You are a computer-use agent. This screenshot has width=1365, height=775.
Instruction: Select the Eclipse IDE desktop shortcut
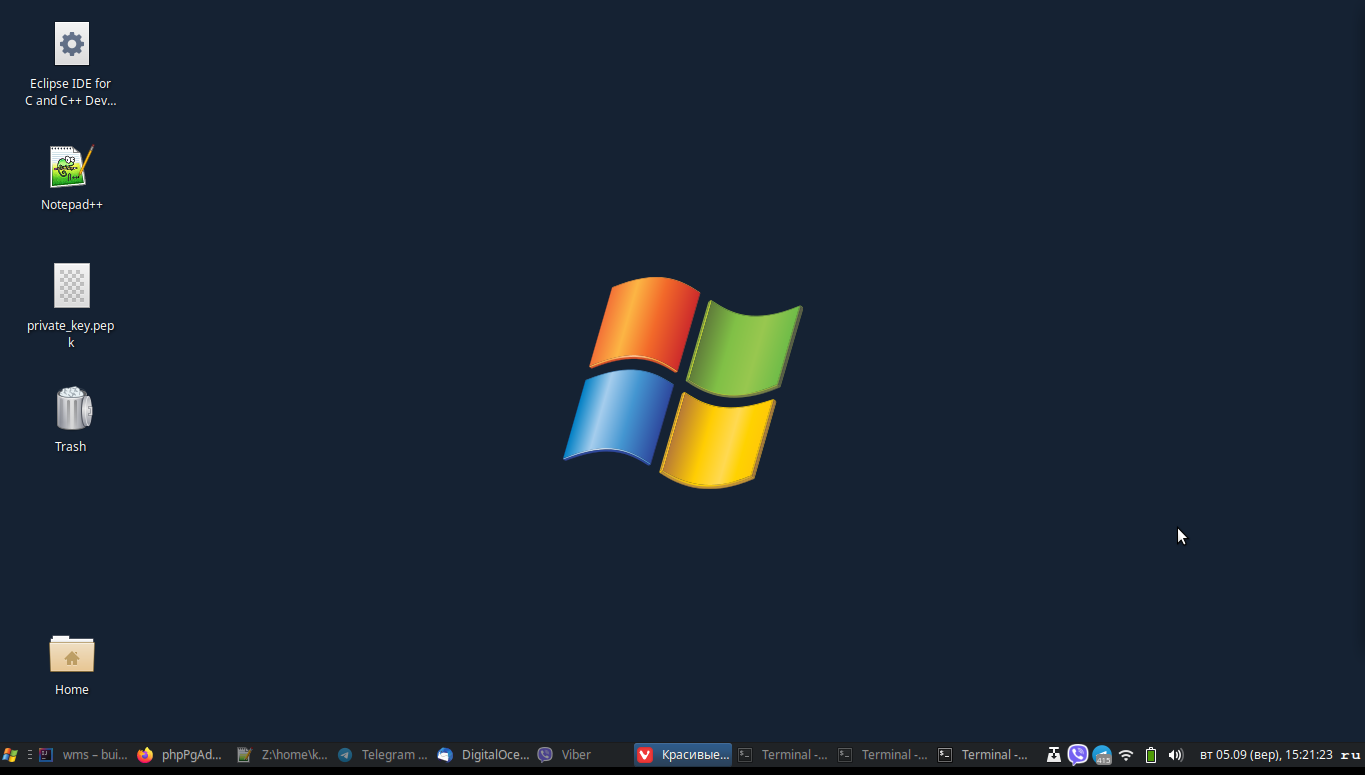(71, 45)
